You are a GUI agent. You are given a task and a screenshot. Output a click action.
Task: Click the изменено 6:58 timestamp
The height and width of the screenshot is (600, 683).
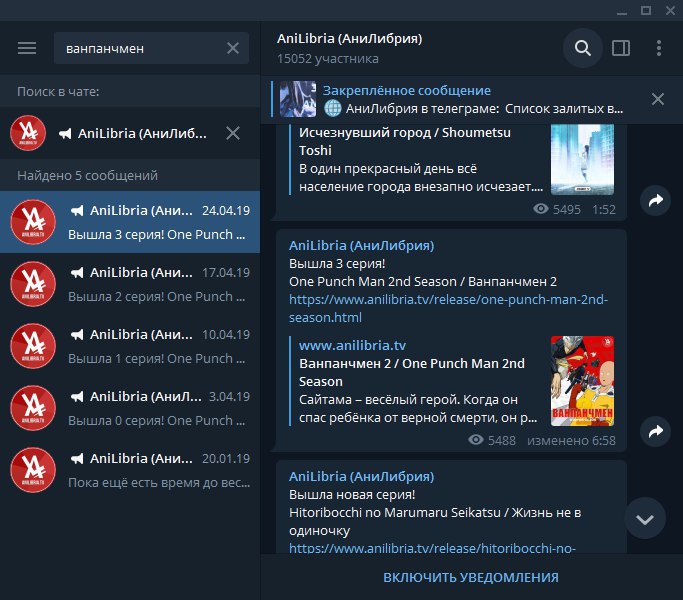(571, 441)
